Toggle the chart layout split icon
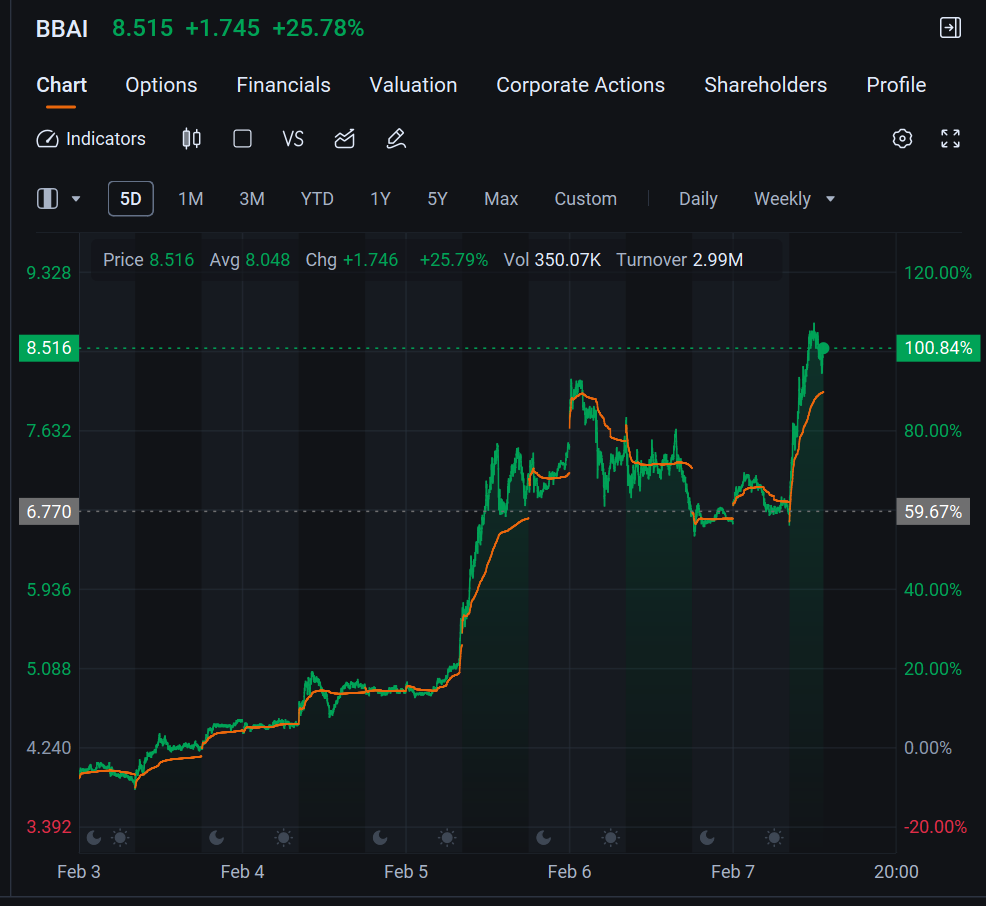The image size is (986, 906). tap(47, 199)
